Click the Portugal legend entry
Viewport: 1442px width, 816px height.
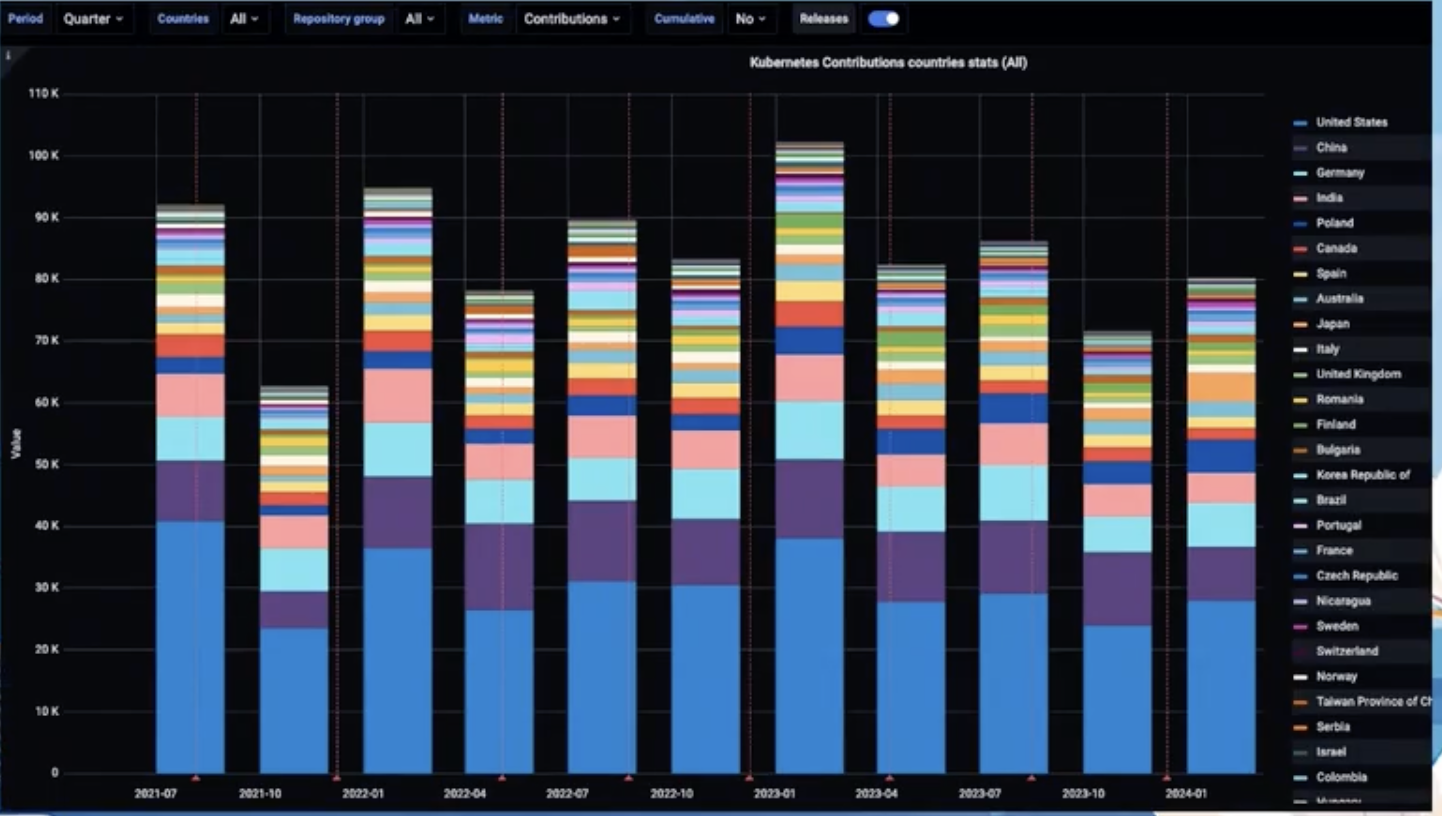[1338, 525]
